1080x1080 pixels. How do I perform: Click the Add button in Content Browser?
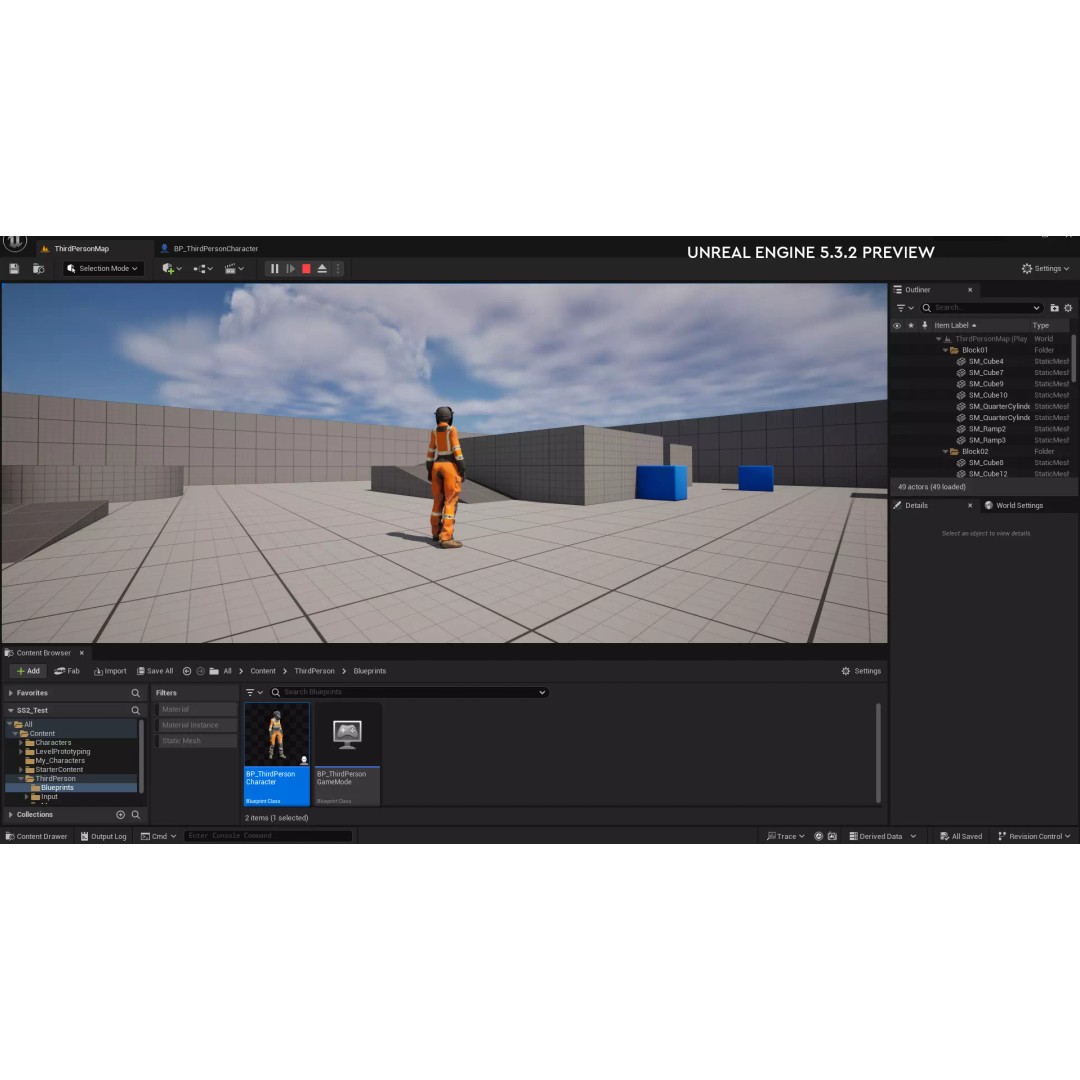28,671
